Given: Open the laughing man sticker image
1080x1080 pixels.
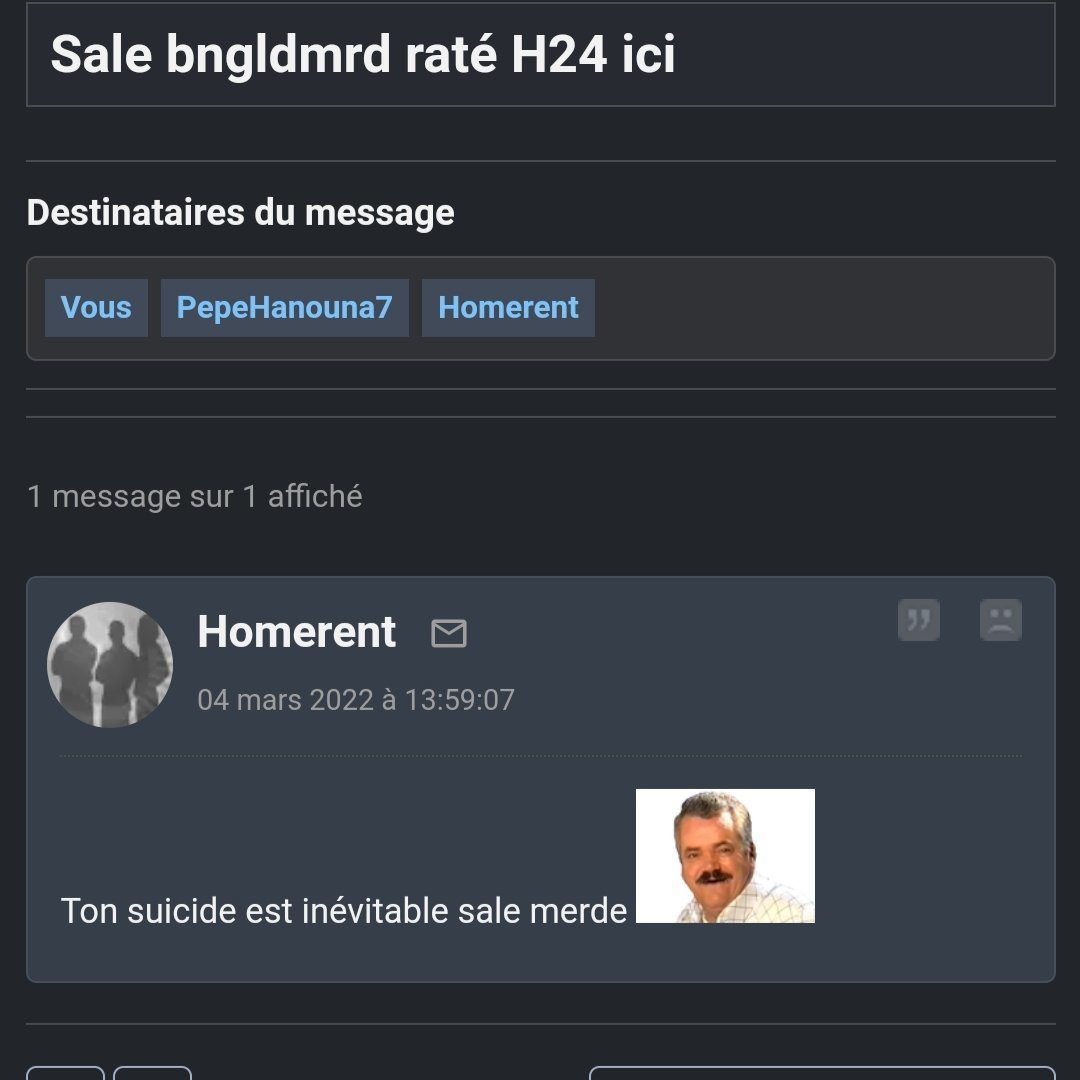Looking at the screenshot, I should [725, 855].
